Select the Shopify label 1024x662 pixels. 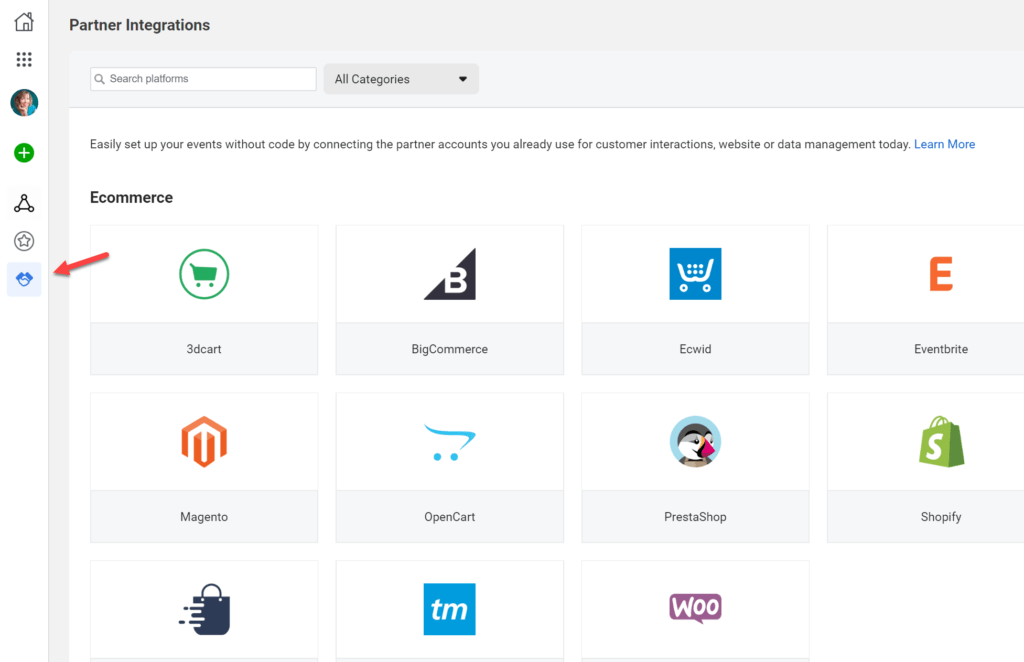[941, 517]
